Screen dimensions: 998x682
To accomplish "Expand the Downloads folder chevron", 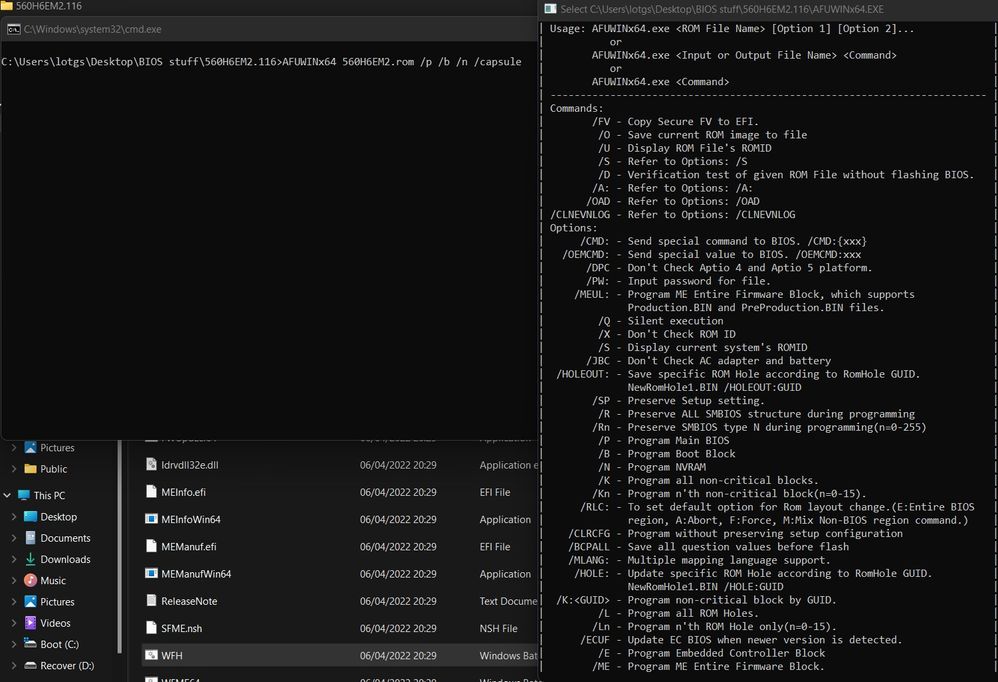I will (14, 559).
